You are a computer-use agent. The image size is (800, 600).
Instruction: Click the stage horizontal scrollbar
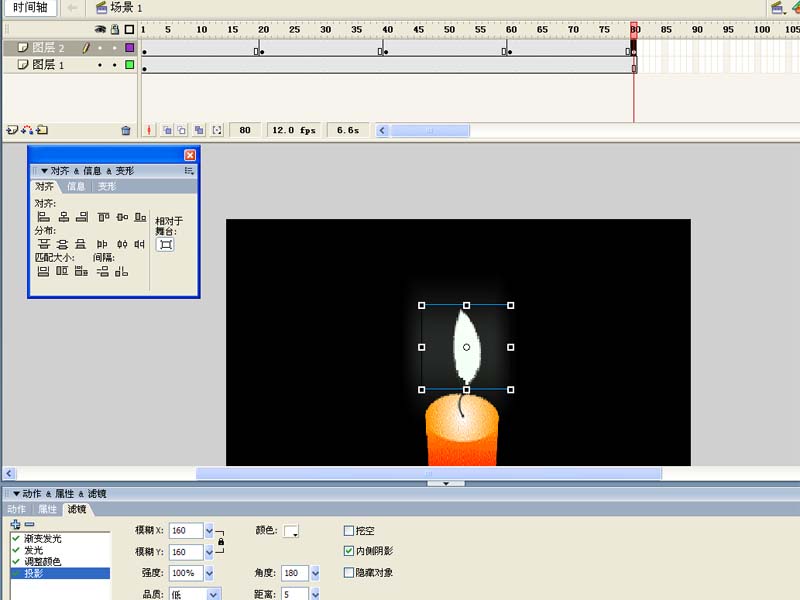click(x=429, y=474)
